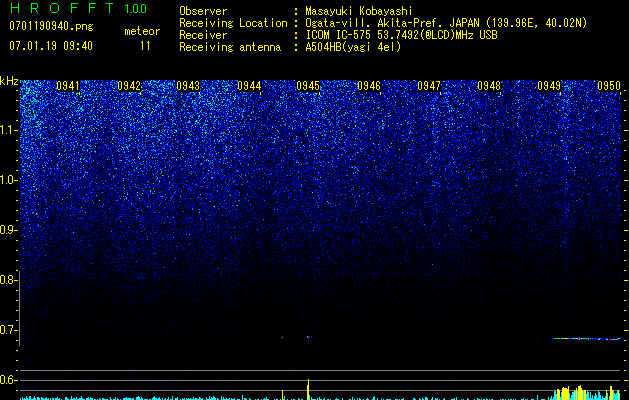Click the 0.7 frequency axis label
Viewport: 629px width, 400px height.
8,330
